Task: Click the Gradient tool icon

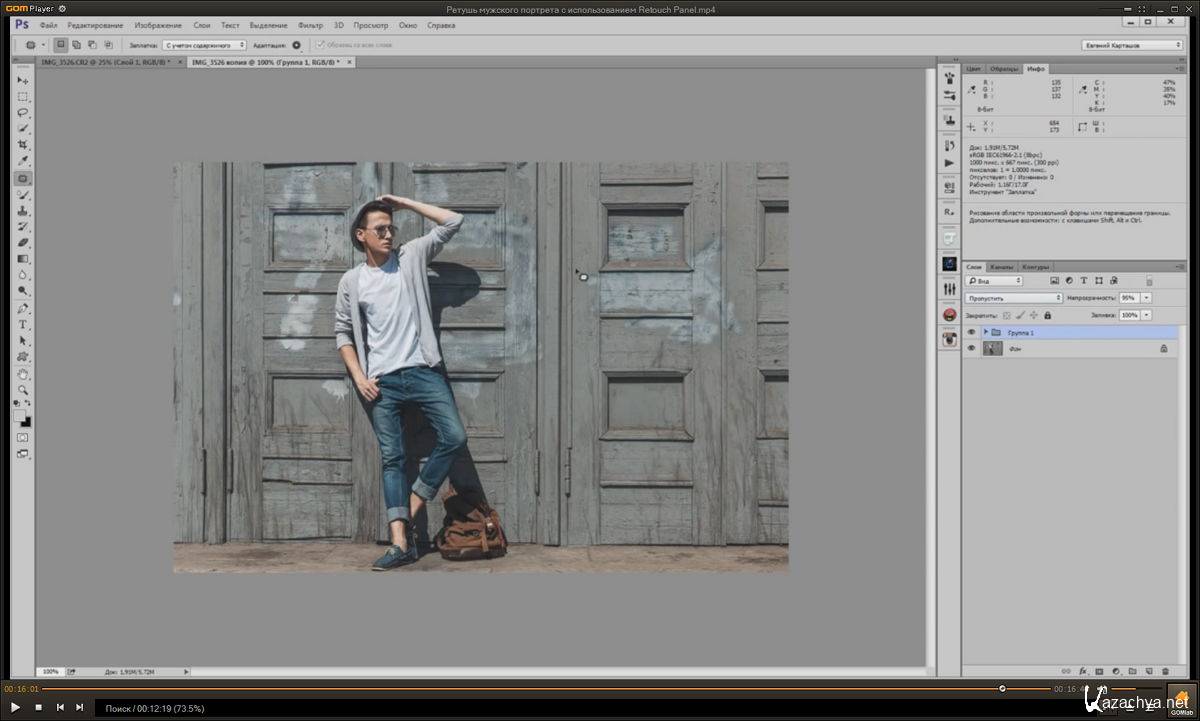Action: (23, 259)
